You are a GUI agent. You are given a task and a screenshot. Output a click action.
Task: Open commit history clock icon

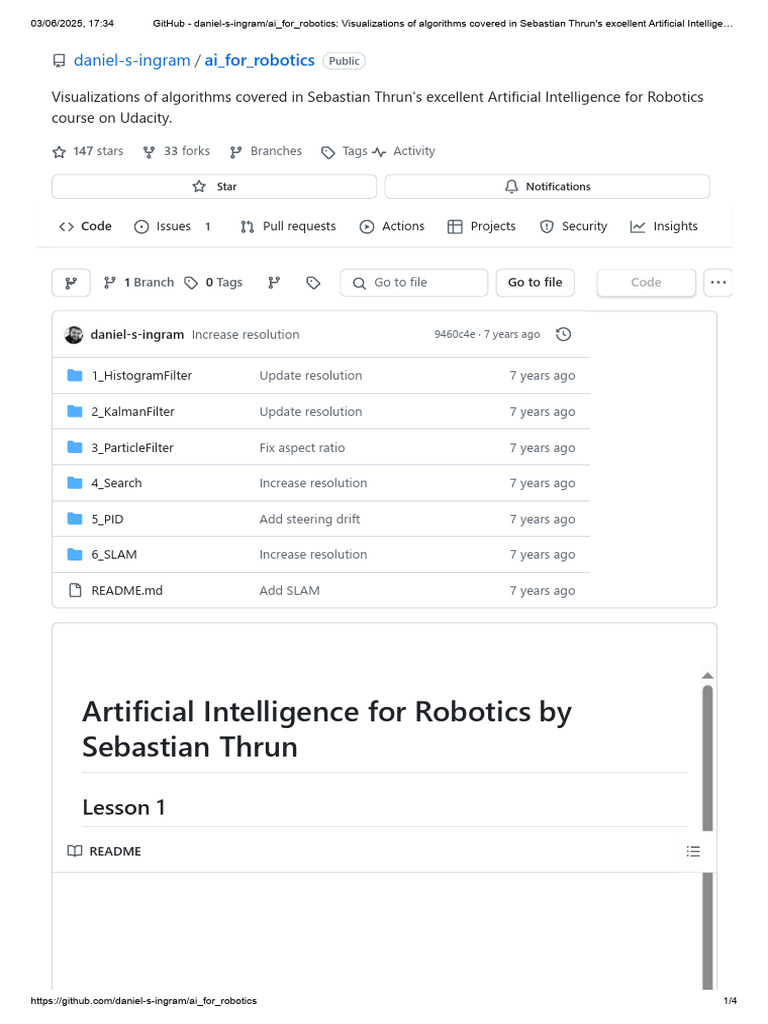(564, 334)
